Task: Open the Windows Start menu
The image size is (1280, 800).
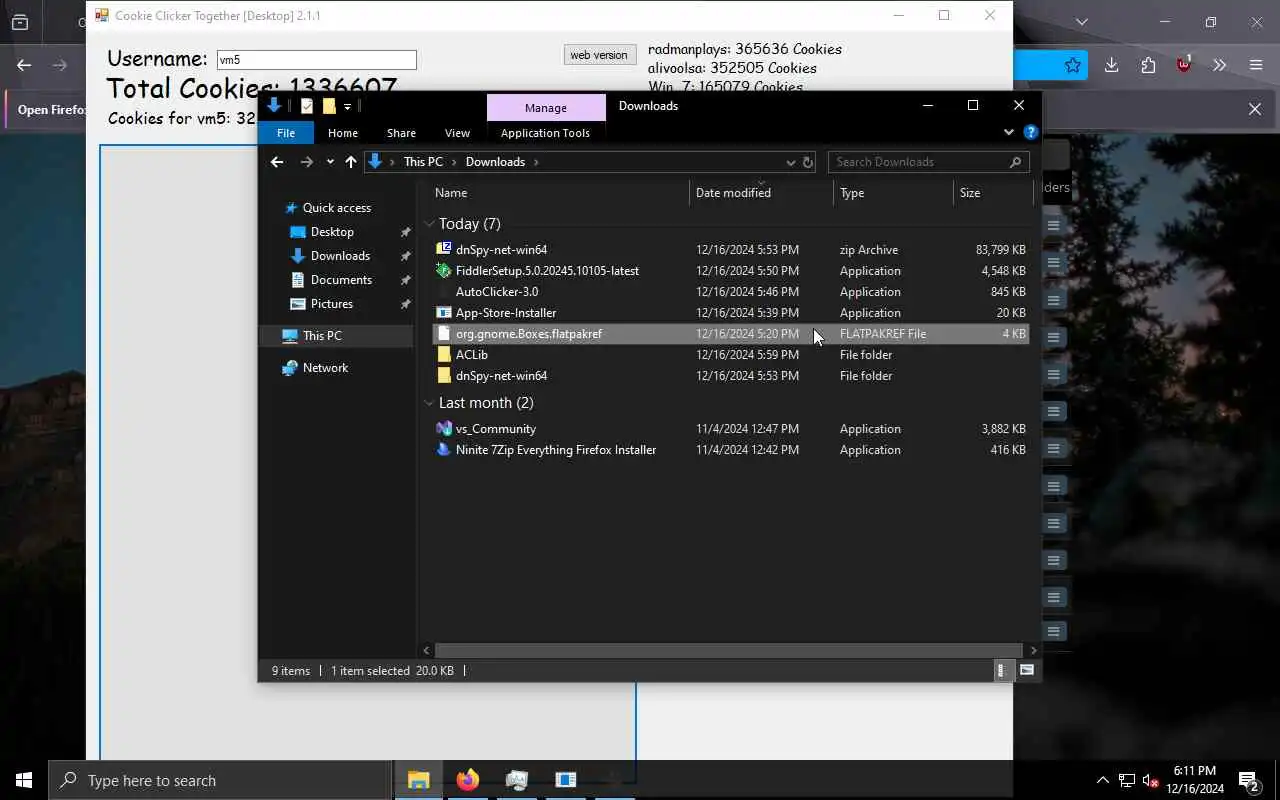Action: click(24, 780)
